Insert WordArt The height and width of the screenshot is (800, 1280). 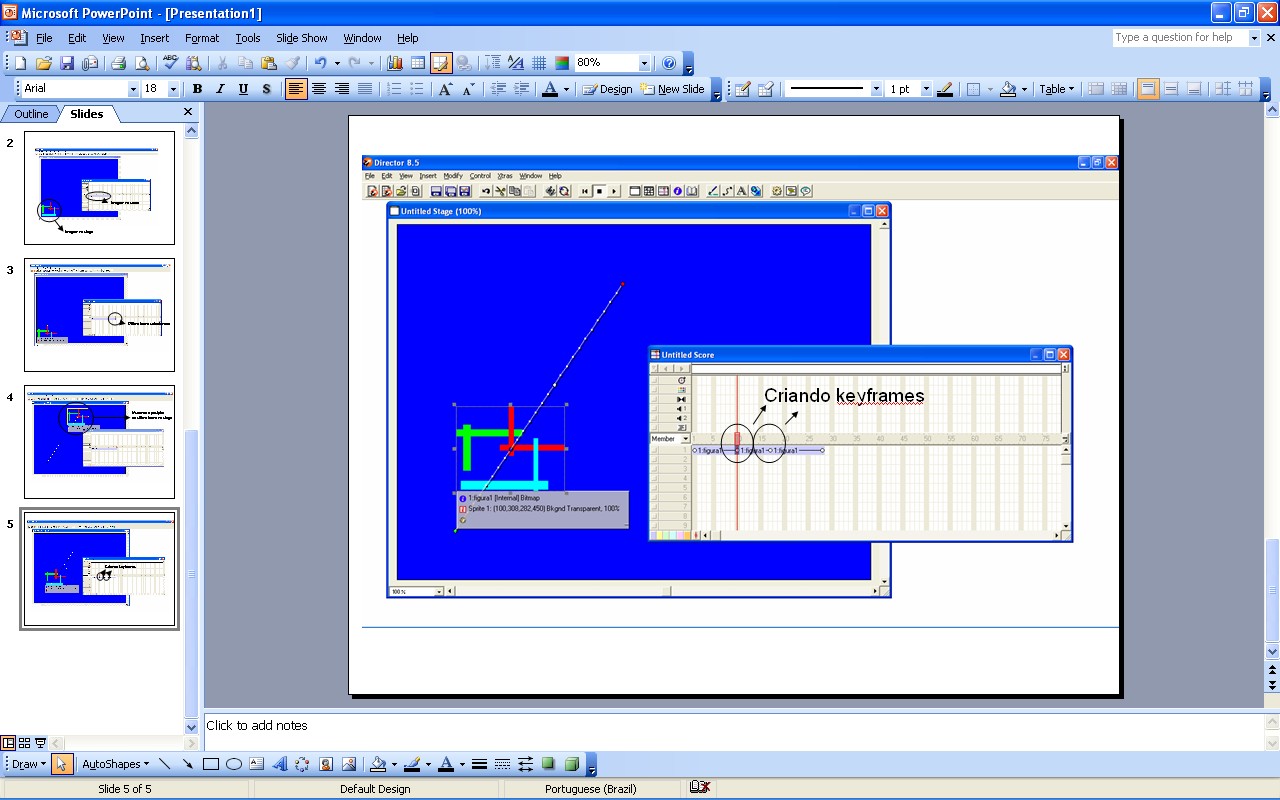(280, 764)
